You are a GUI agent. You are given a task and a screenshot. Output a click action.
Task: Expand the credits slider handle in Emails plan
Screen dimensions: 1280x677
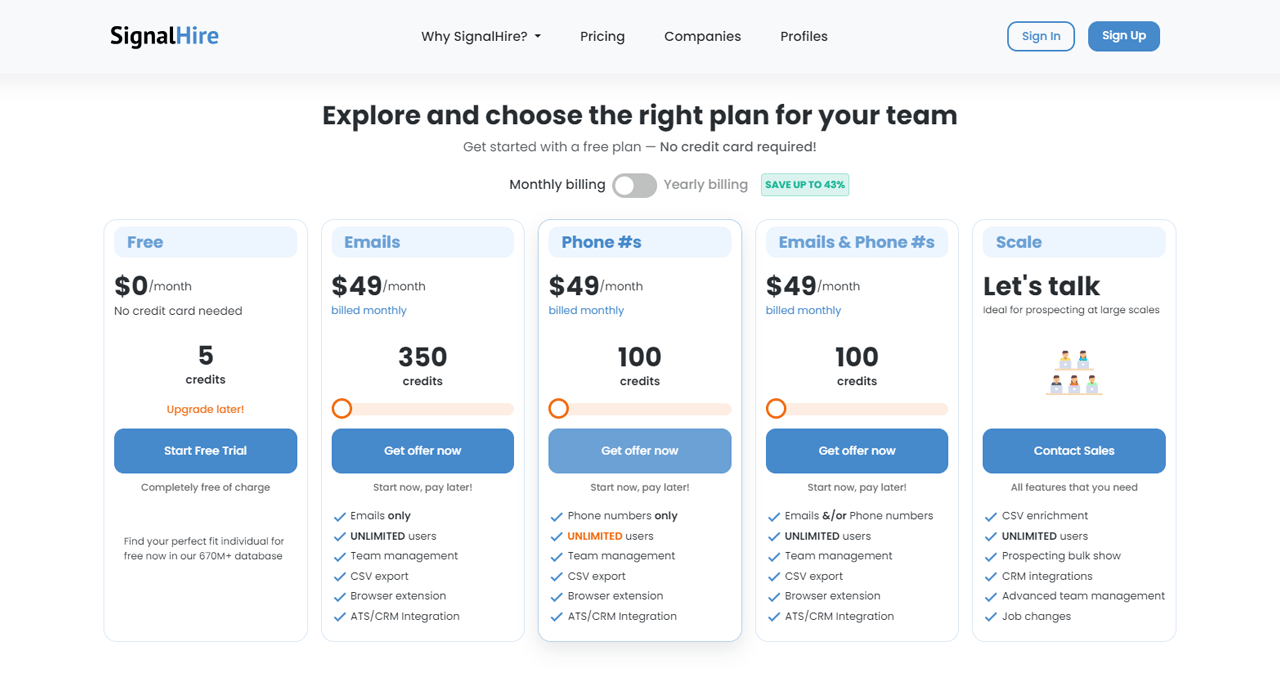tap(342, 408)
